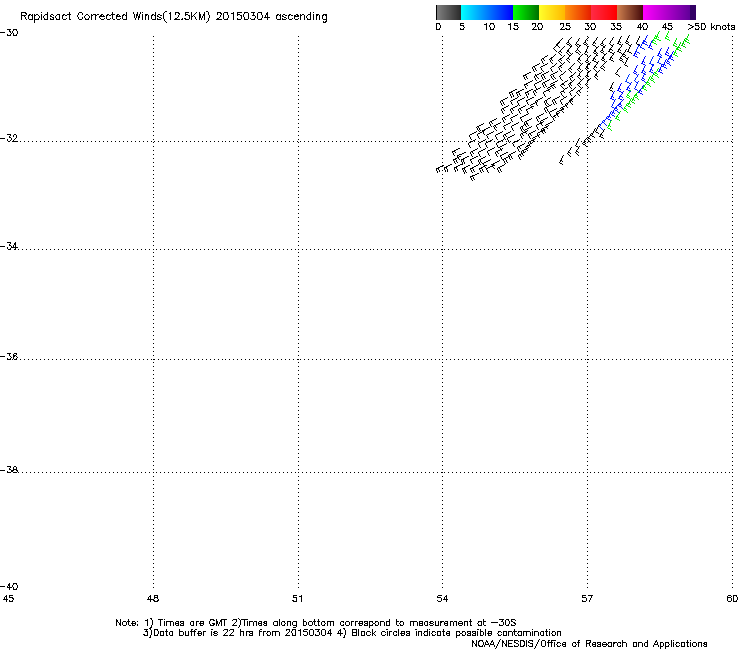Click the 'Times are GMT' note line
The width and height of the screenshot is (740, 650).
click(x=316, y=623)
